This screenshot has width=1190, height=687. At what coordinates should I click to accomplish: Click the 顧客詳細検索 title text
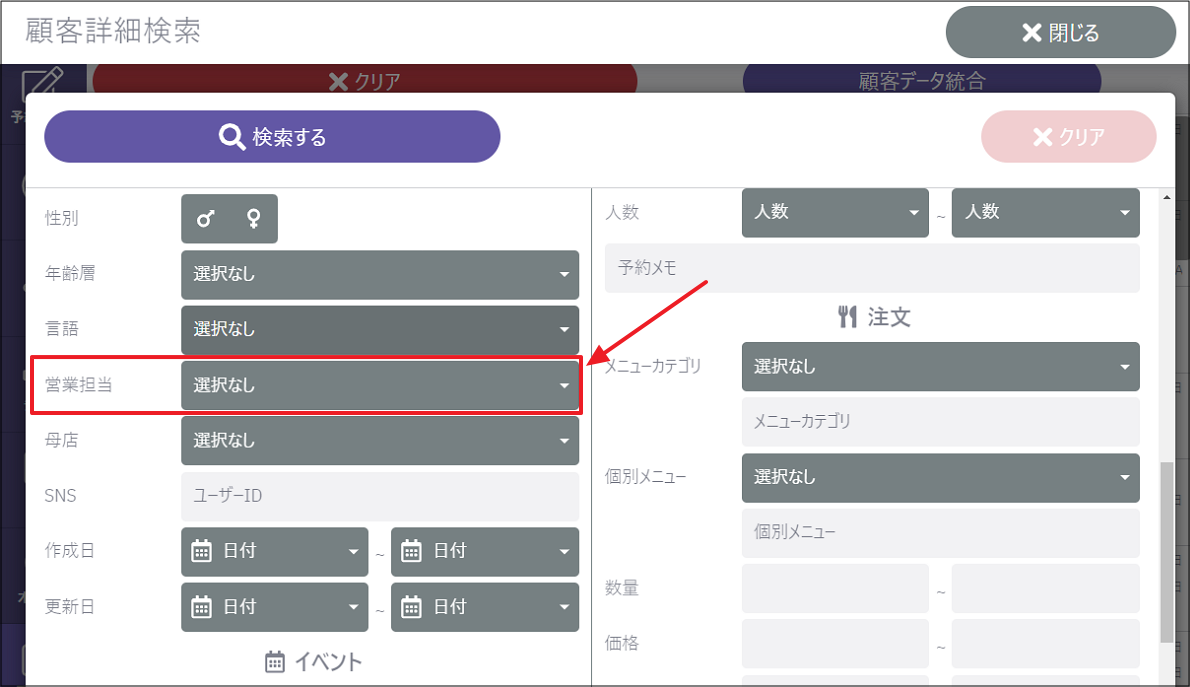point(113,31)
